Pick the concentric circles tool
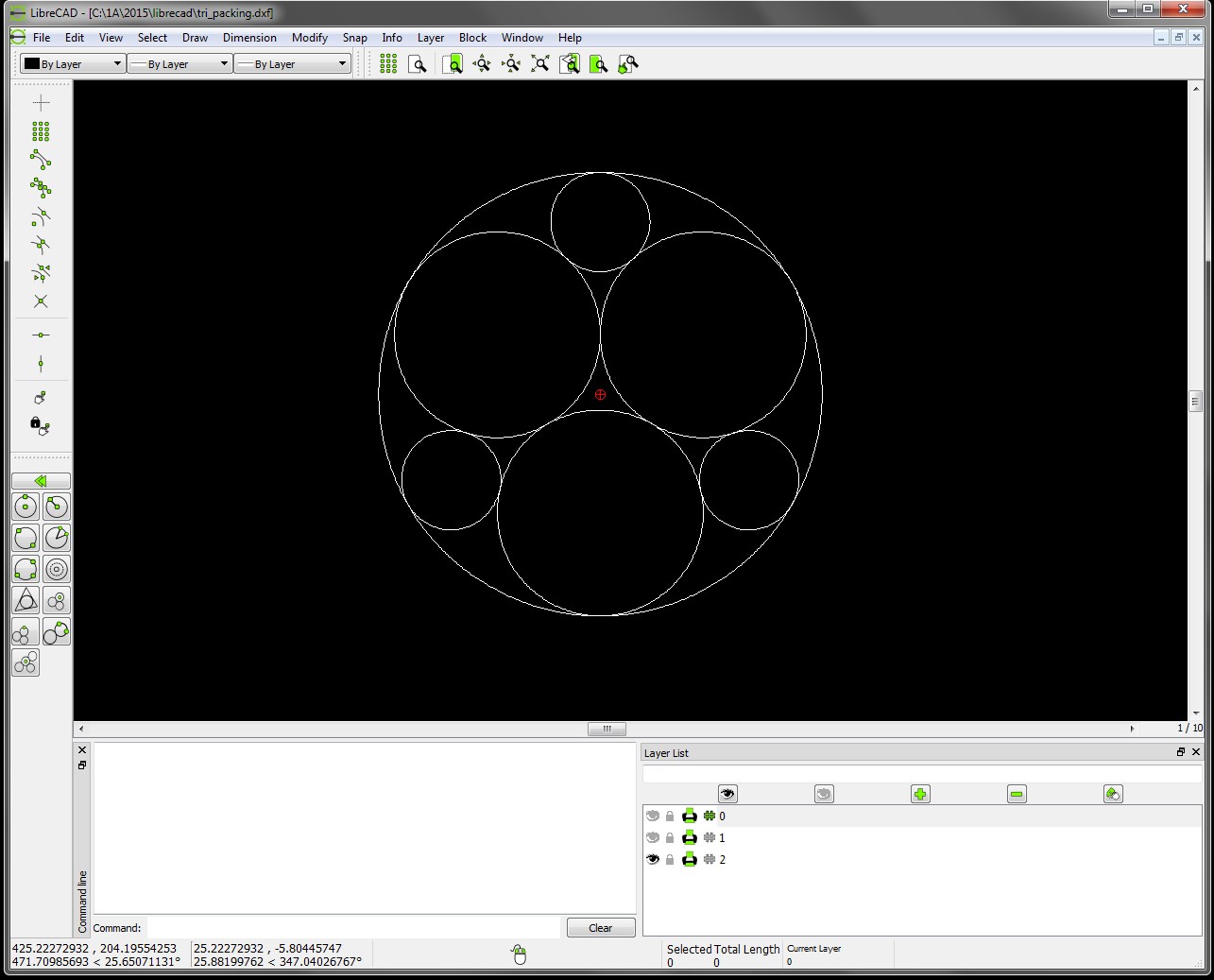1214x980 pixels. tap(56, 568)
